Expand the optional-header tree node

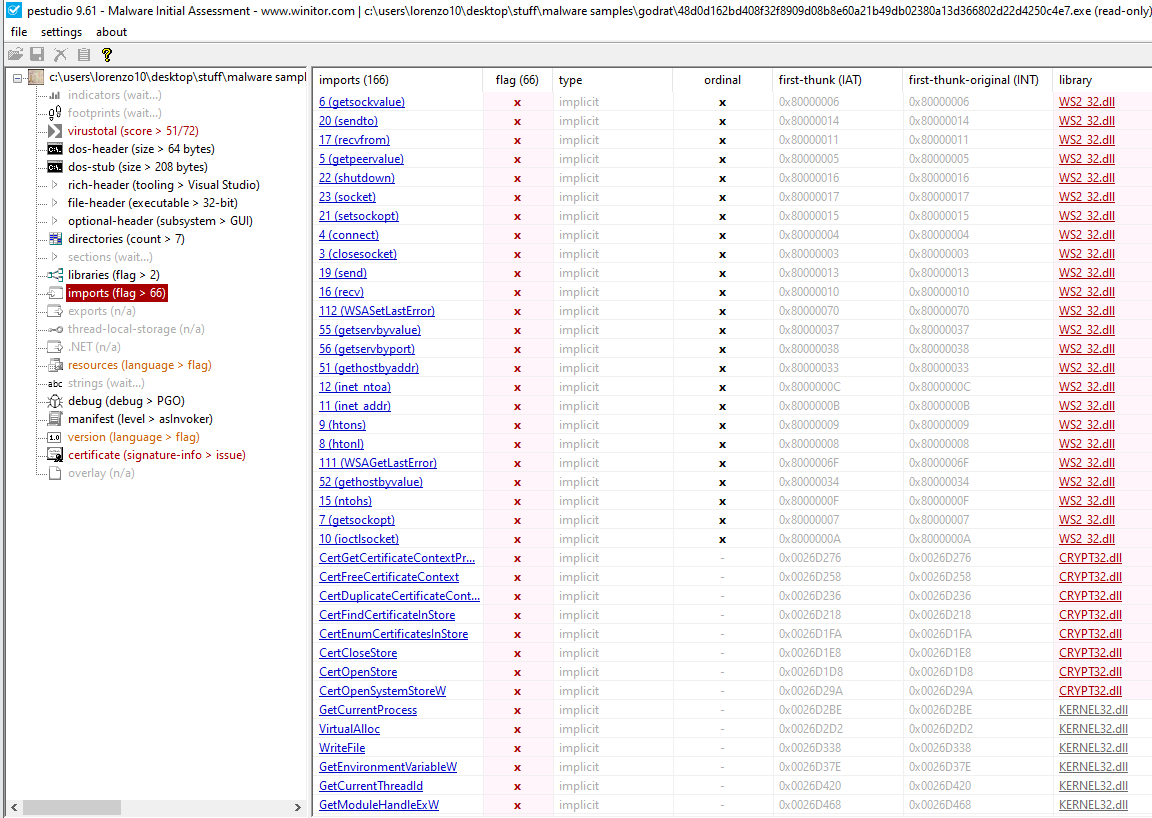[x=55, y=221]
